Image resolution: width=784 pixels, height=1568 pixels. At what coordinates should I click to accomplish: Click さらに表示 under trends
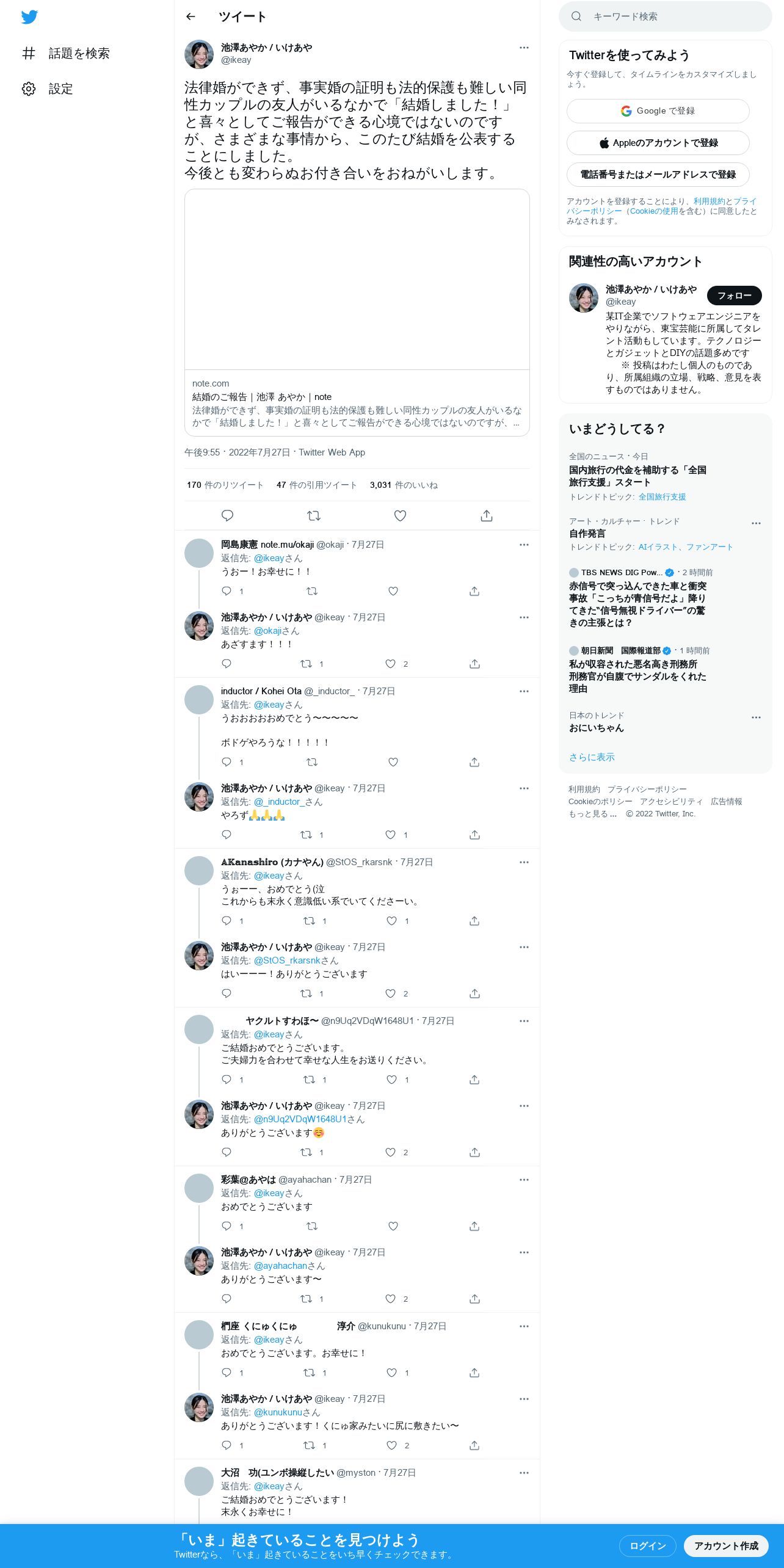pyautogui.click(x=592, y=757)
